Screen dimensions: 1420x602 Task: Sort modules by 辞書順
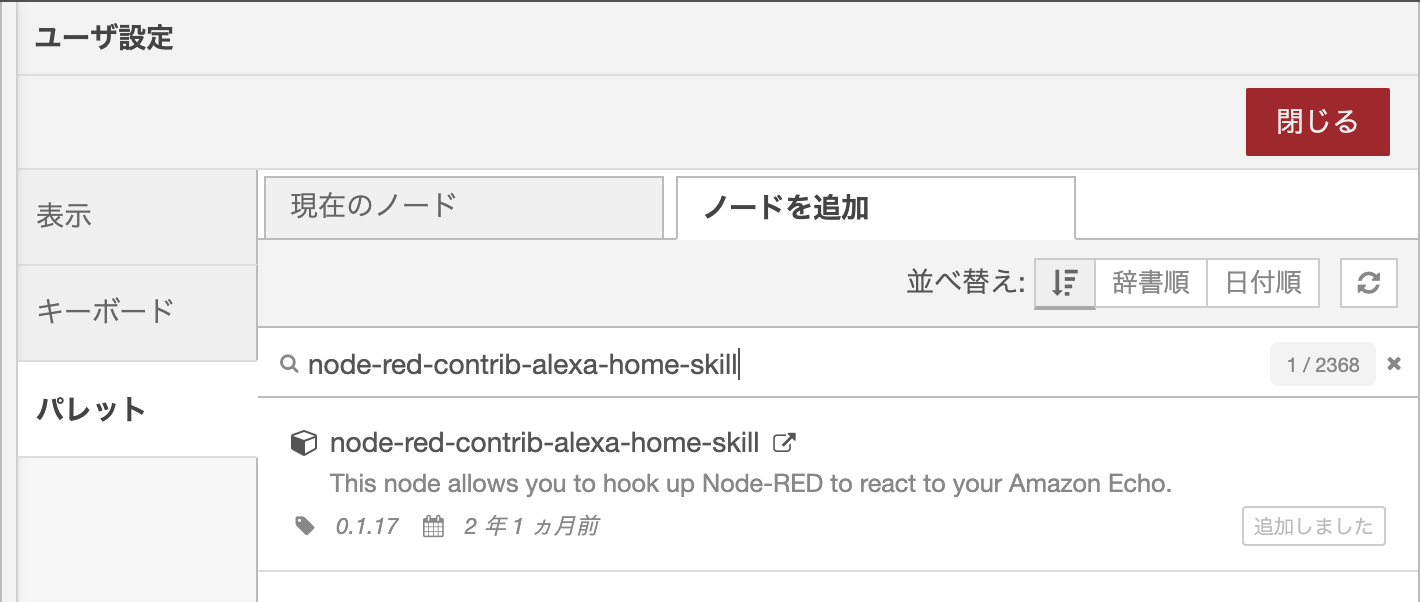coord(1151,284)
